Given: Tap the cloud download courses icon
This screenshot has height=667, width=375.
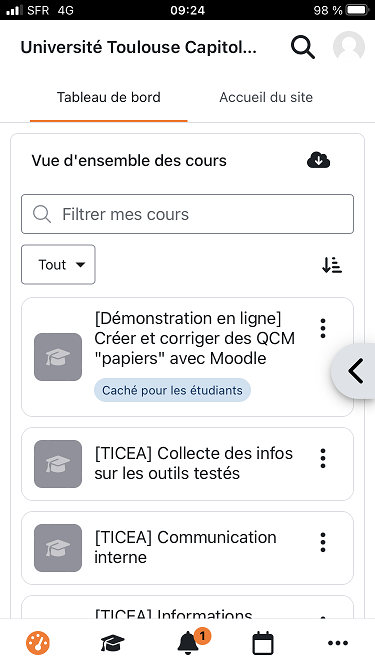Looking at the screenshot, I should pos(318,160).
